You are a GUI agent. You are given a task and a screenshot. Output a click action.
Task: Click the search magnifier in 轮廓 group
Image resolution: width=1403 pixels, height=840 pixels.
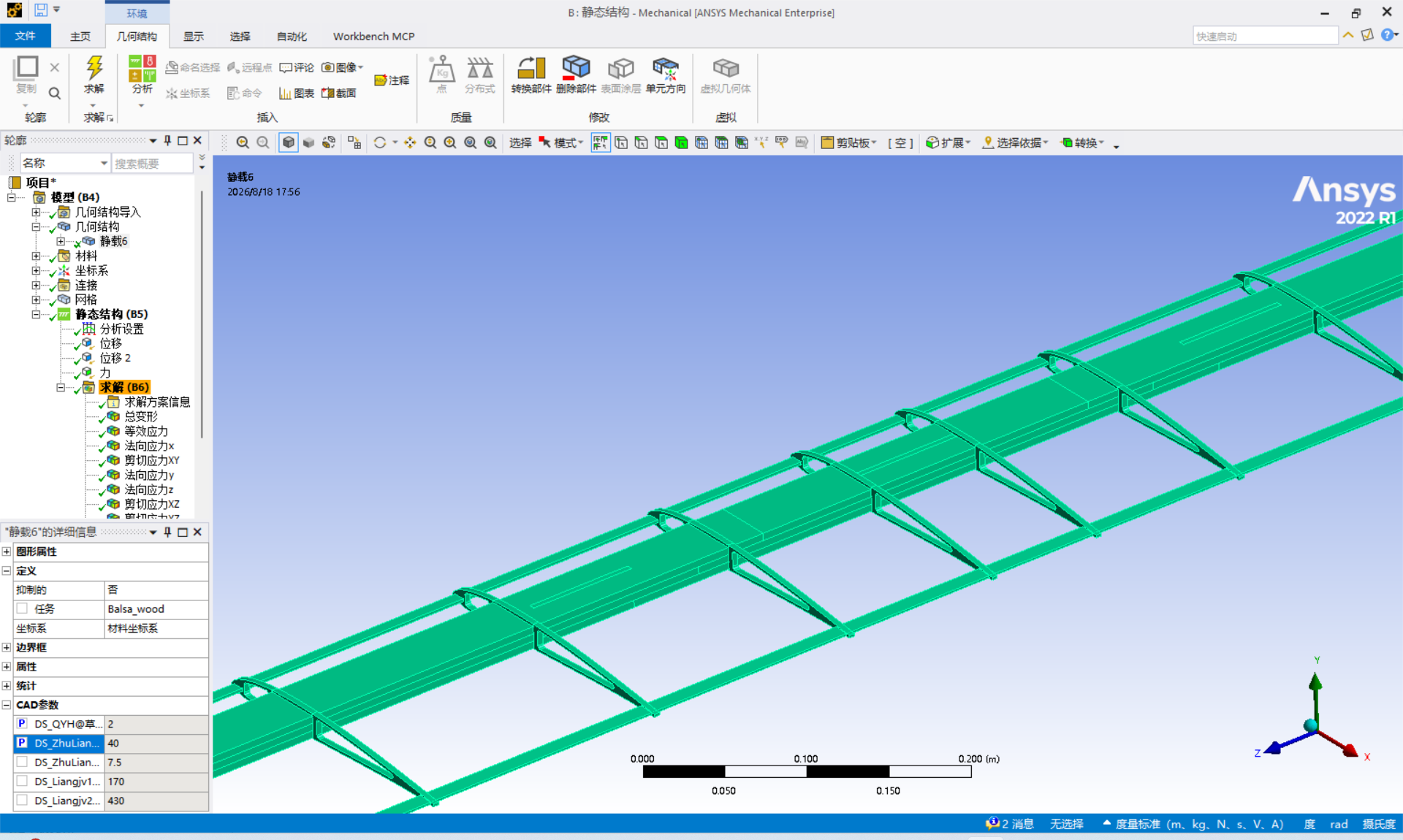tap(54, 93)
